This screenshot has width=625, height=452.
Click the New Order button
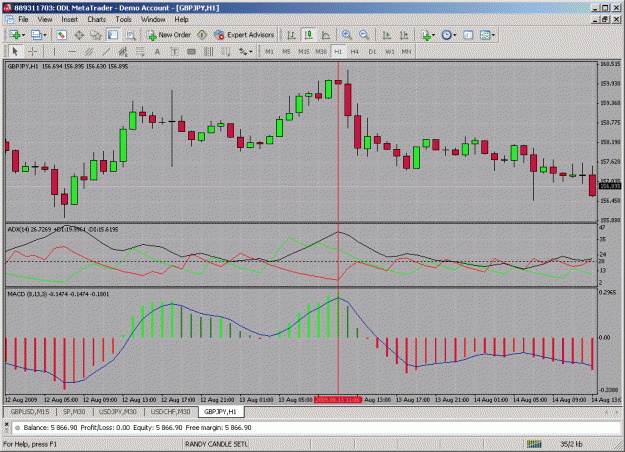point(169,35)
